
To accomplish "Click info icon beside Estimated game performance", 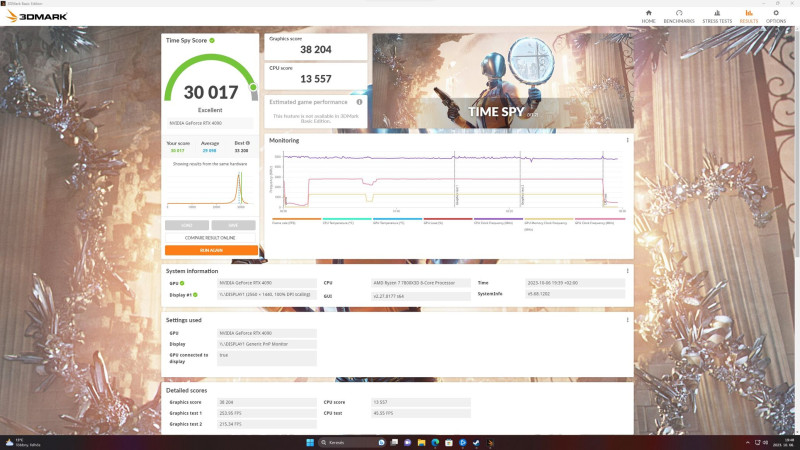I will pos(359,102).
